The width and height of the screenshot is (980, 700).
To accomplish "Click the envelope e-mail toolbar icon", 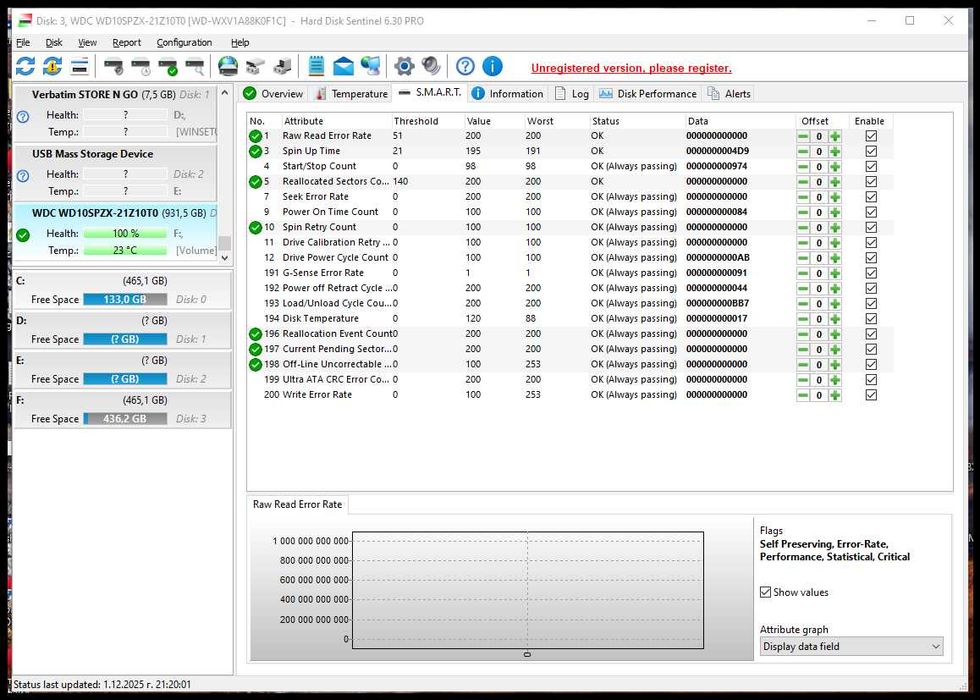I will tap(343, 67).
